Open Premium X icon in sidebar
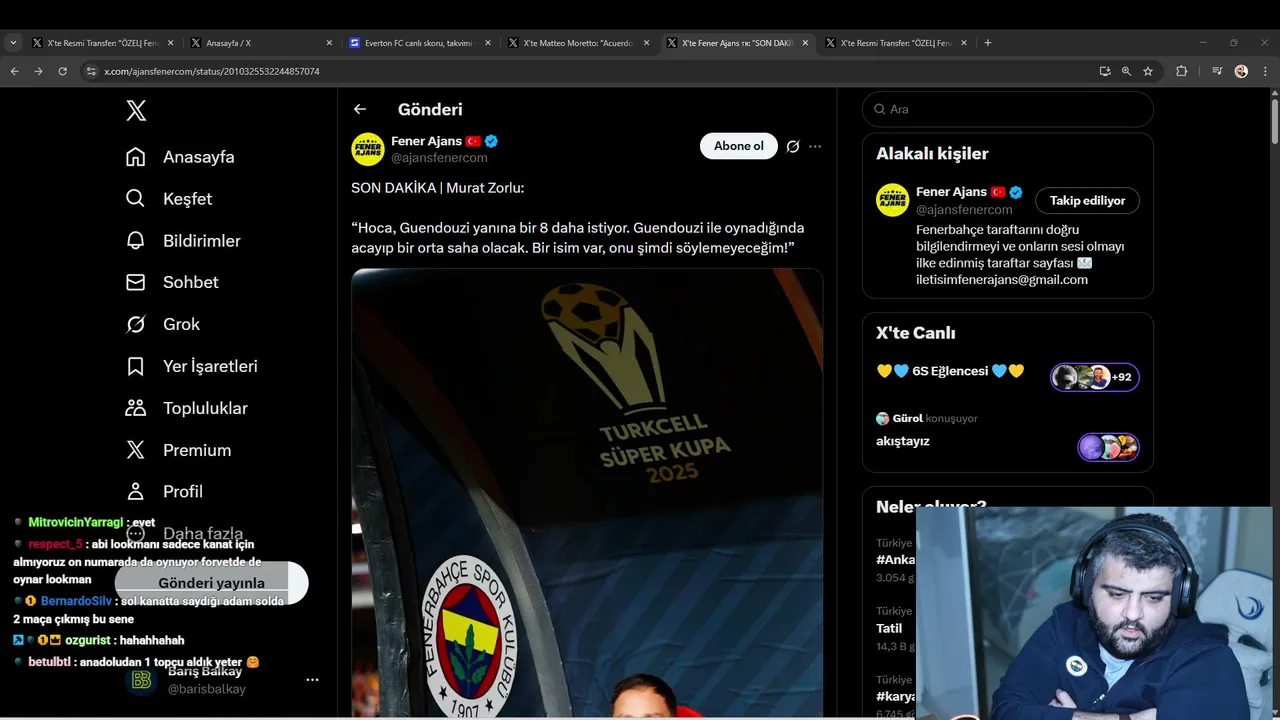The height and width of the screenshot is (720, 1280). pos(136,450)
